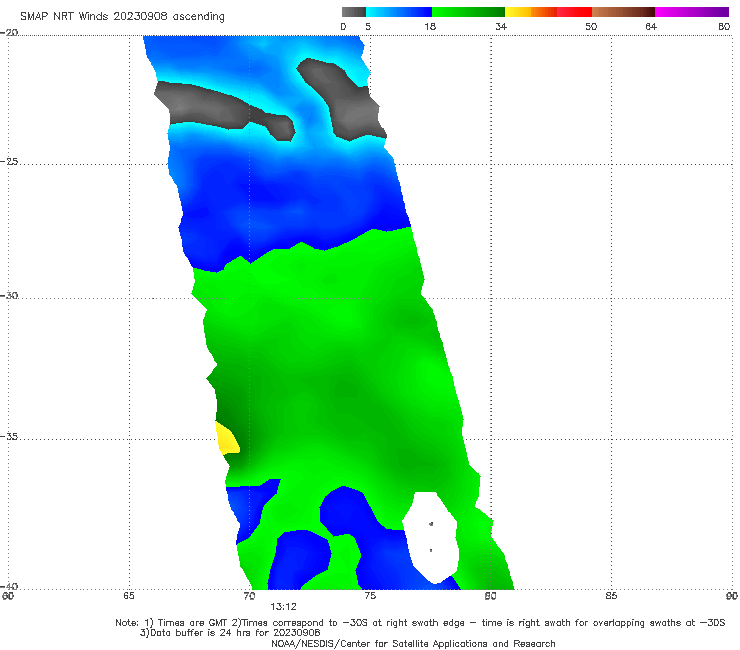Click the color bar label '18'
This screenshot has height=650, width=740.
click(430, 27)
